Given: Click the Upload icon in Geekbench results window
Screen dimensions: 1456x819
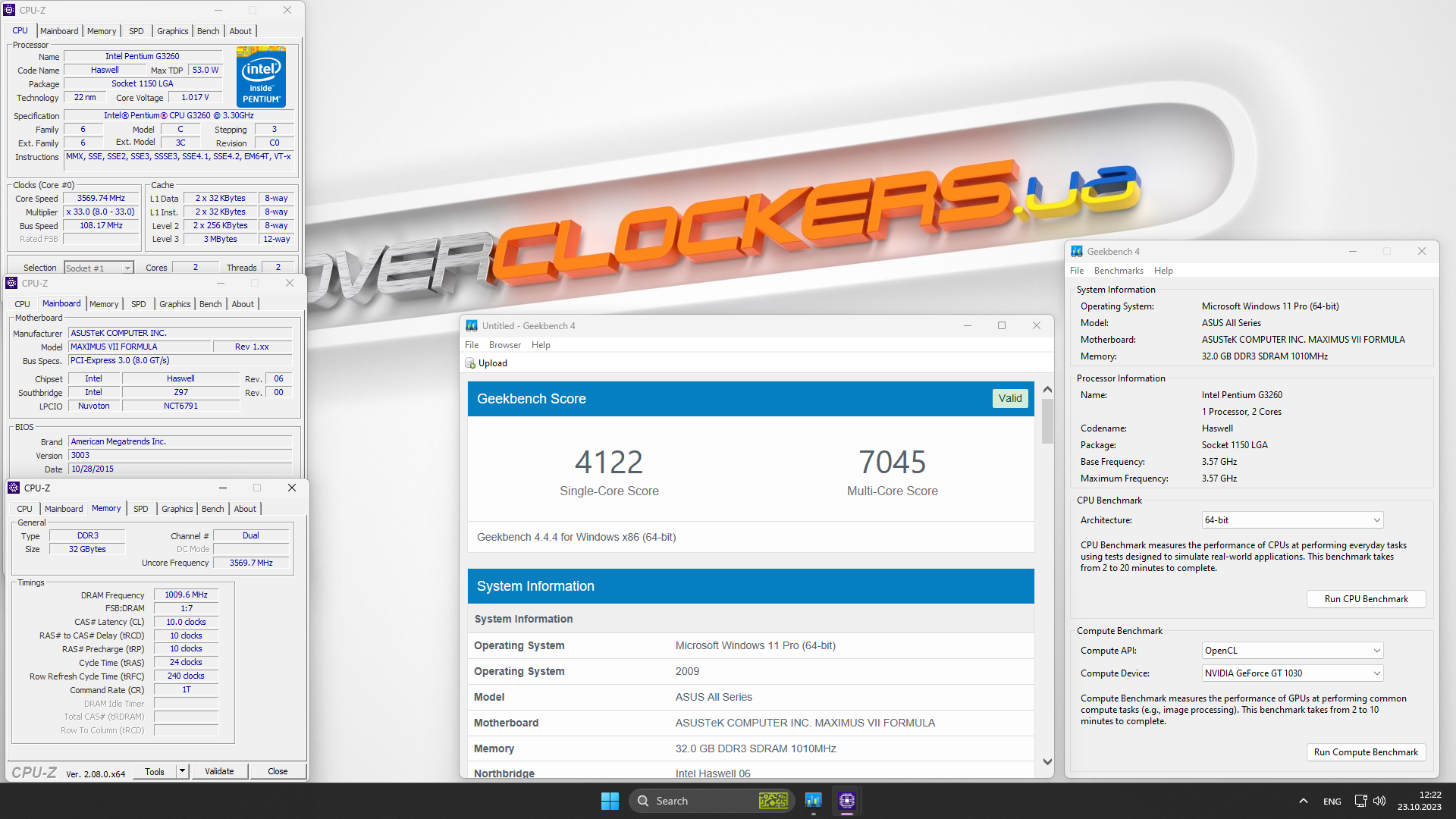Looking at the screenshot, I should 470,363.
